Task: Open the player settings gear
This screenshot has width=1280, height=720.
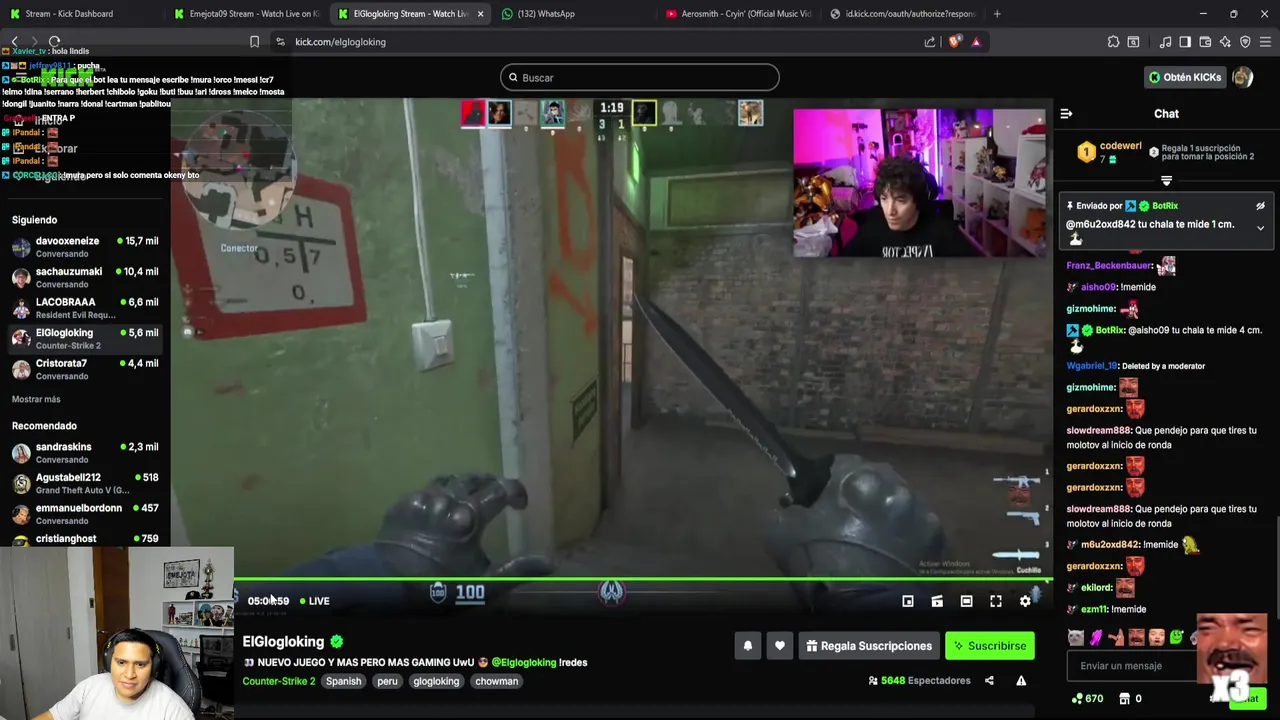Action: pyautogui.click(x=1025, y=601)
